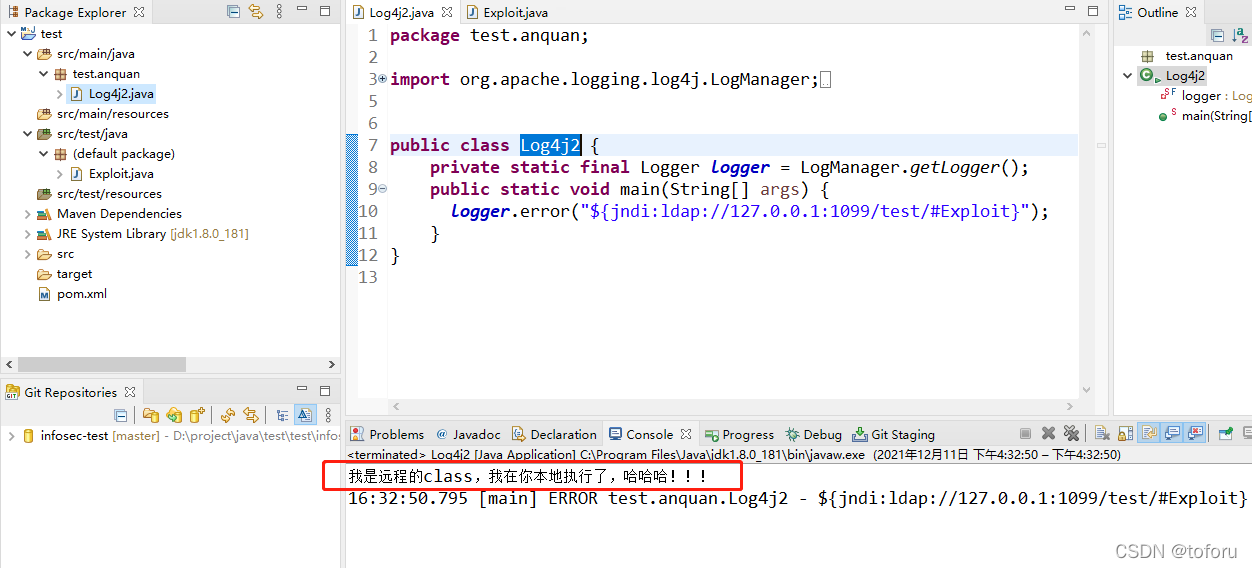Select (default package) node
This screenshot has width=1252, height=568.
(x=114, y=154)
